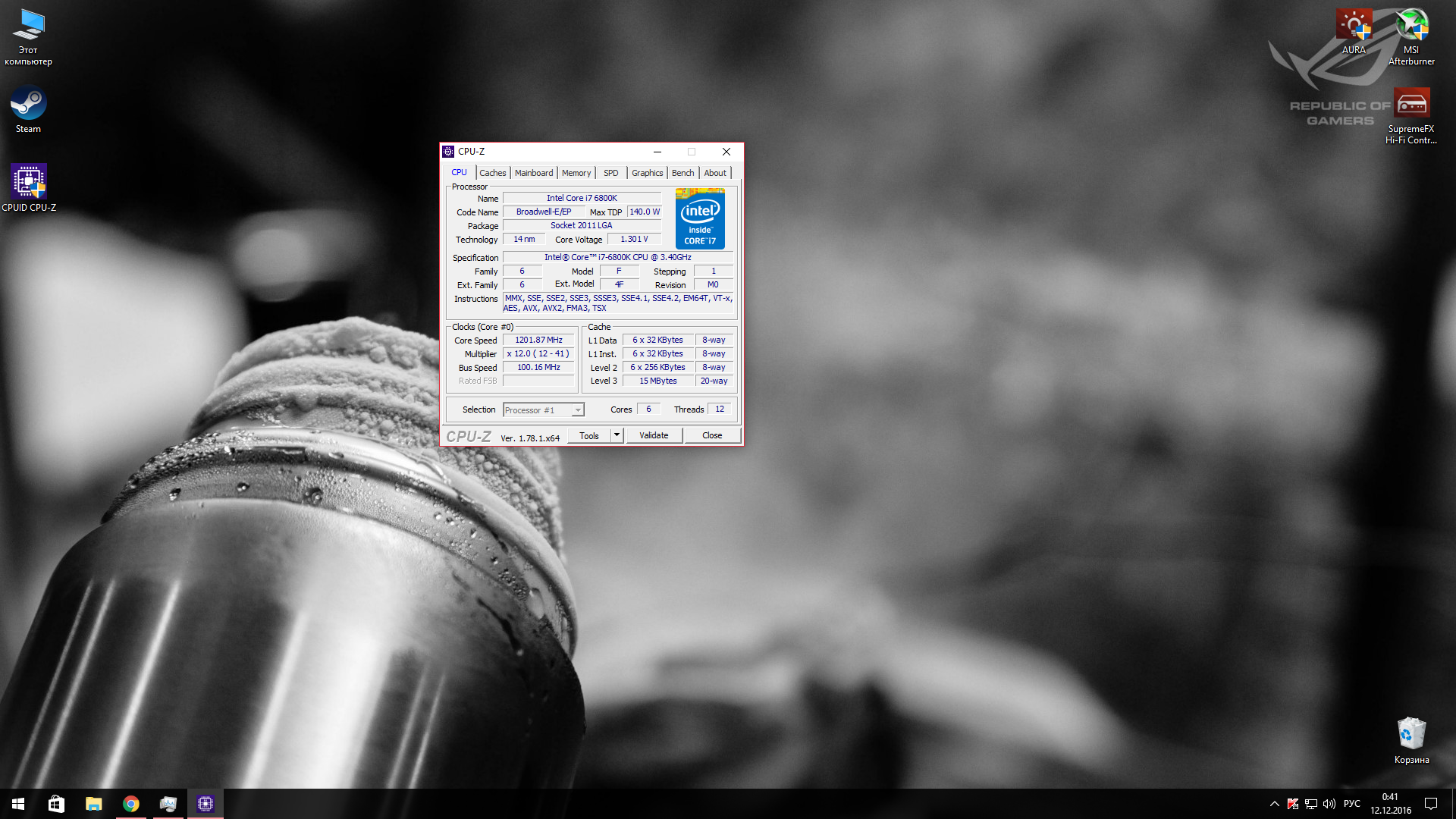Open the Action Center notifications icon

(x=1431, y=804)
